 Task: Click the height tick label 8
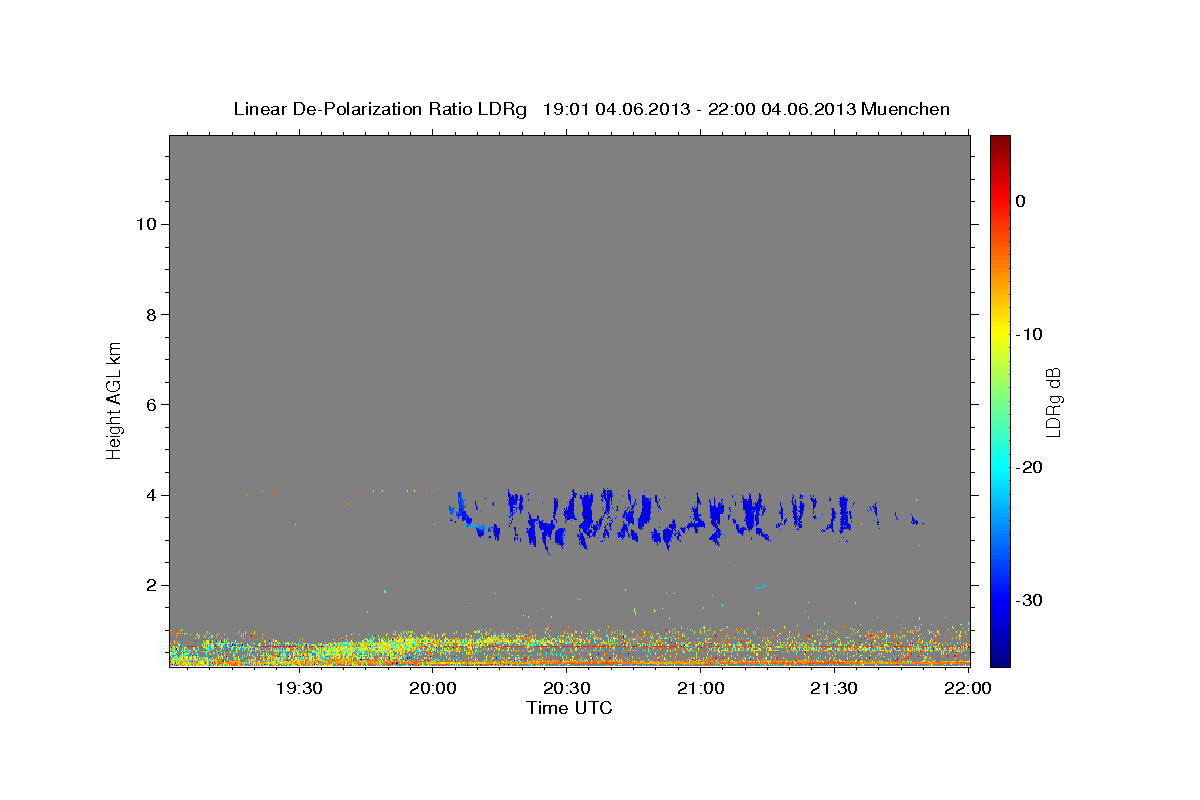(150, 314)
